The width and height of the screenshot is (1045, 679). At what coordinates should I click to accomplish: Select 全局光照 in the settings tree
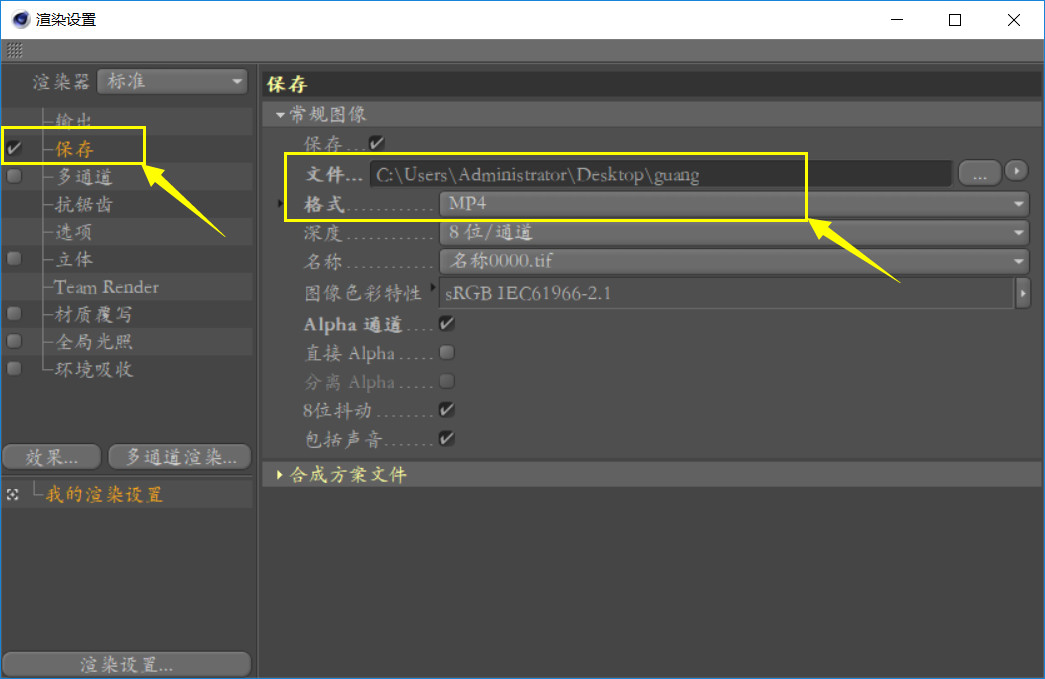94,342
